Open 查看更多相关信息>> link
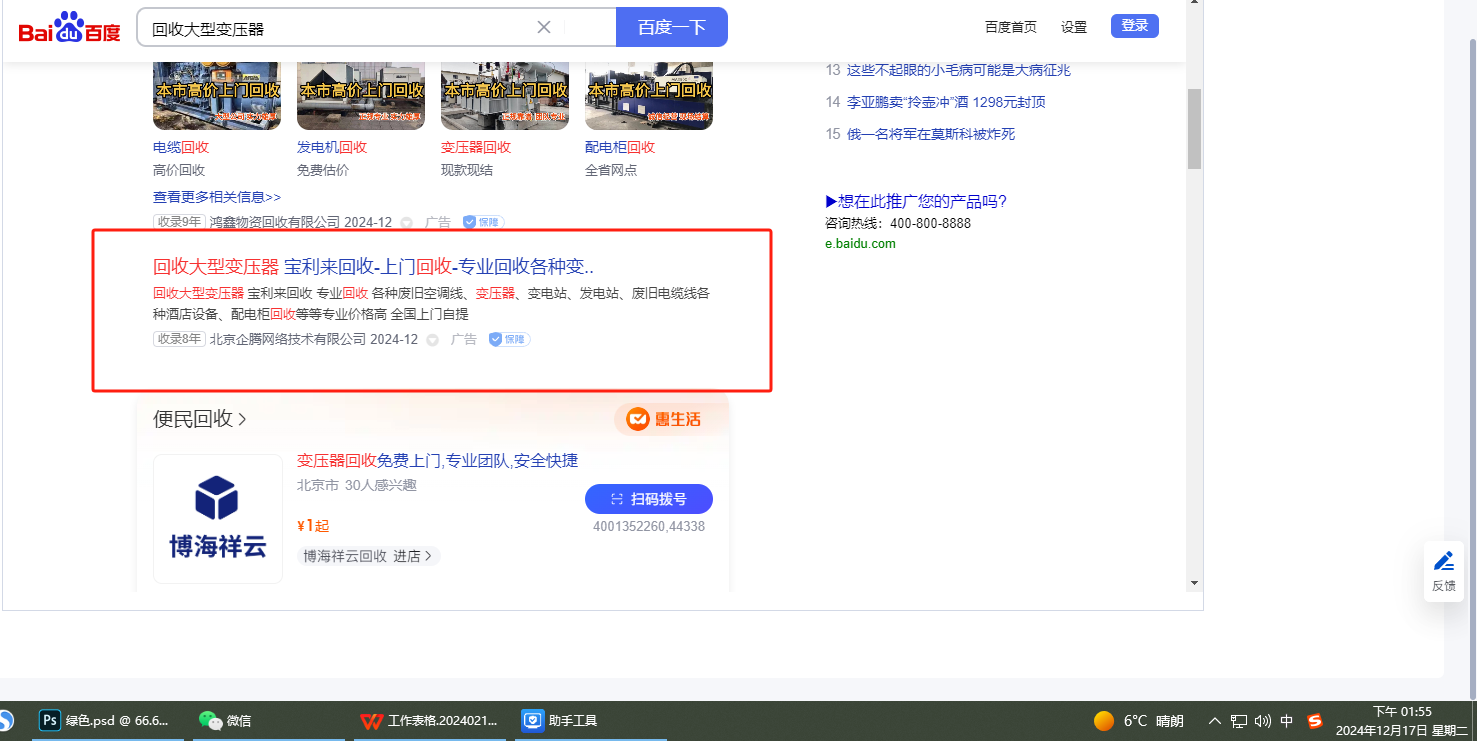The width and height of the screenshot is (1477, 741). click(217, 197)
